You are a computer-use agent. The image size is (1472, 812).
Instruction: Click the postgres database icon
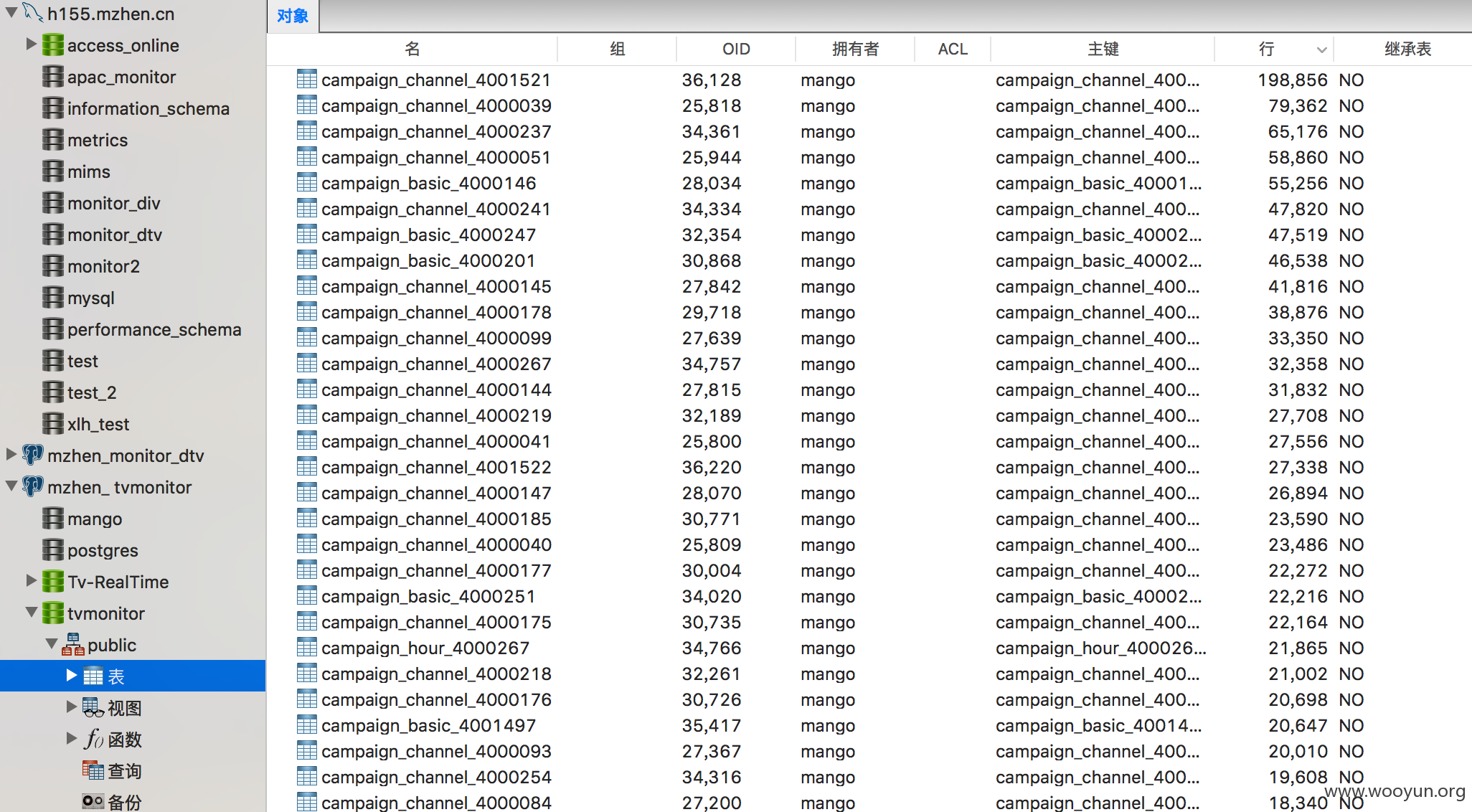click(x=53, y=550)
